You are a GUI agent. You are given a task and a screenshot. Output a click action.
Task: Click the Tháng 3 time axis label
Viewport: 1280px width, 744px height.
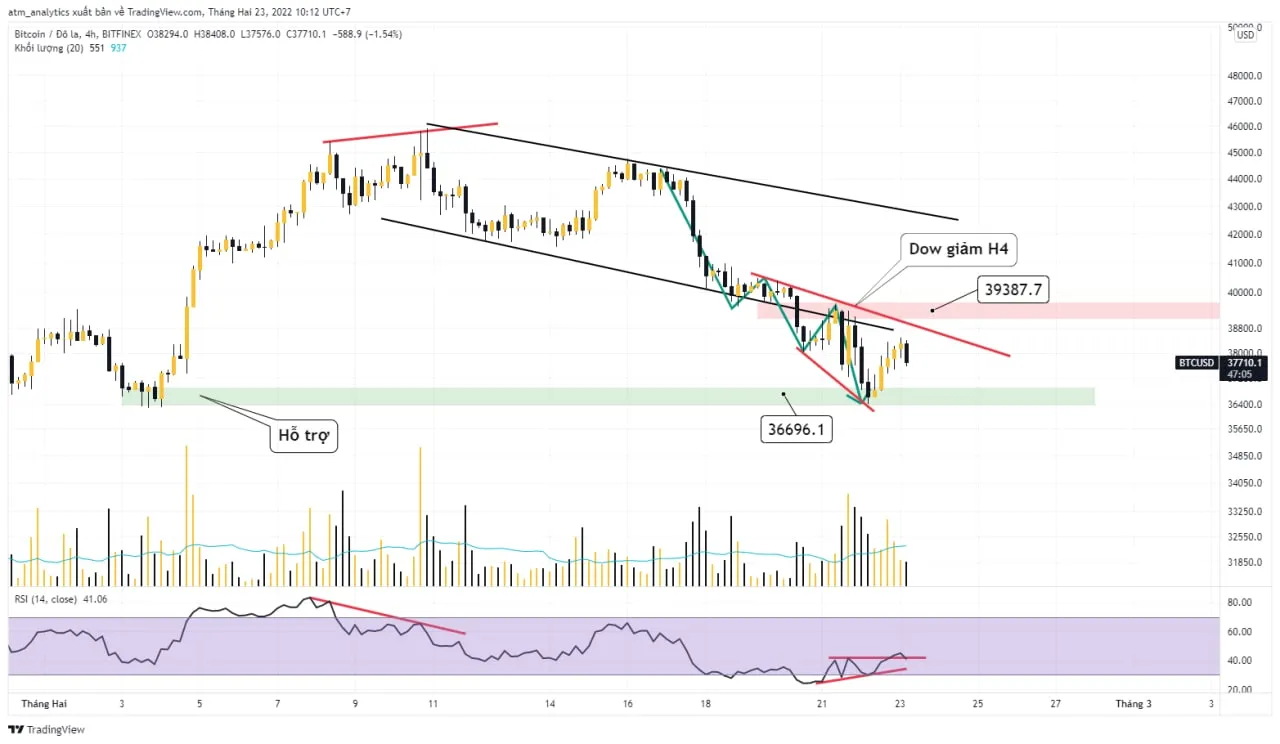click(x=1133, y=704)
